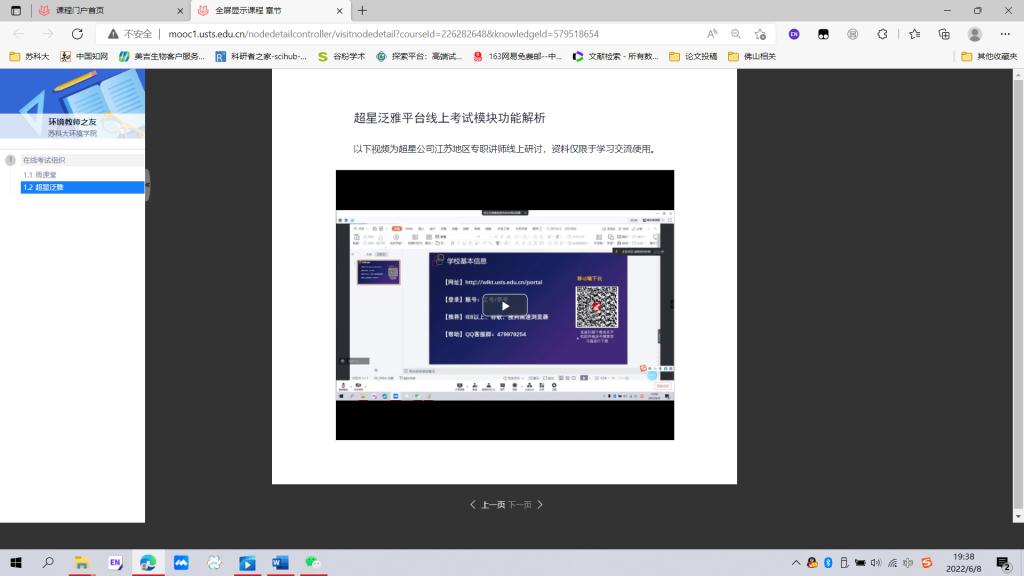Open the 谷粉学术 bookmark
The height and width of the screenshot is (576, 1024).
[x=341, y=56]
